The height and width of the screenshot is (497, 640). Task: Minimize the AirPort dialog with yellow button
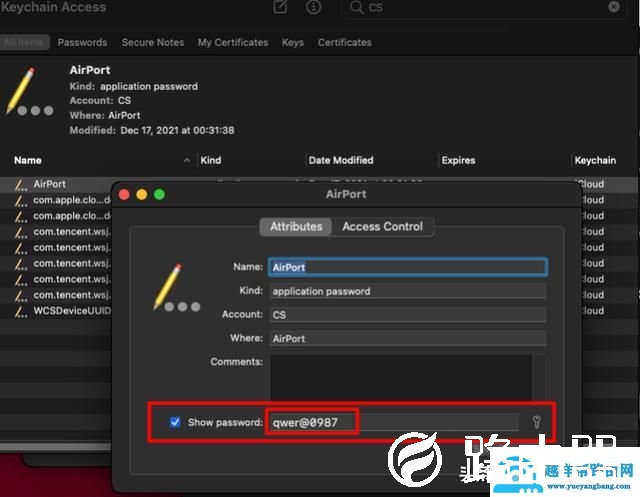(x=142, y=195)
